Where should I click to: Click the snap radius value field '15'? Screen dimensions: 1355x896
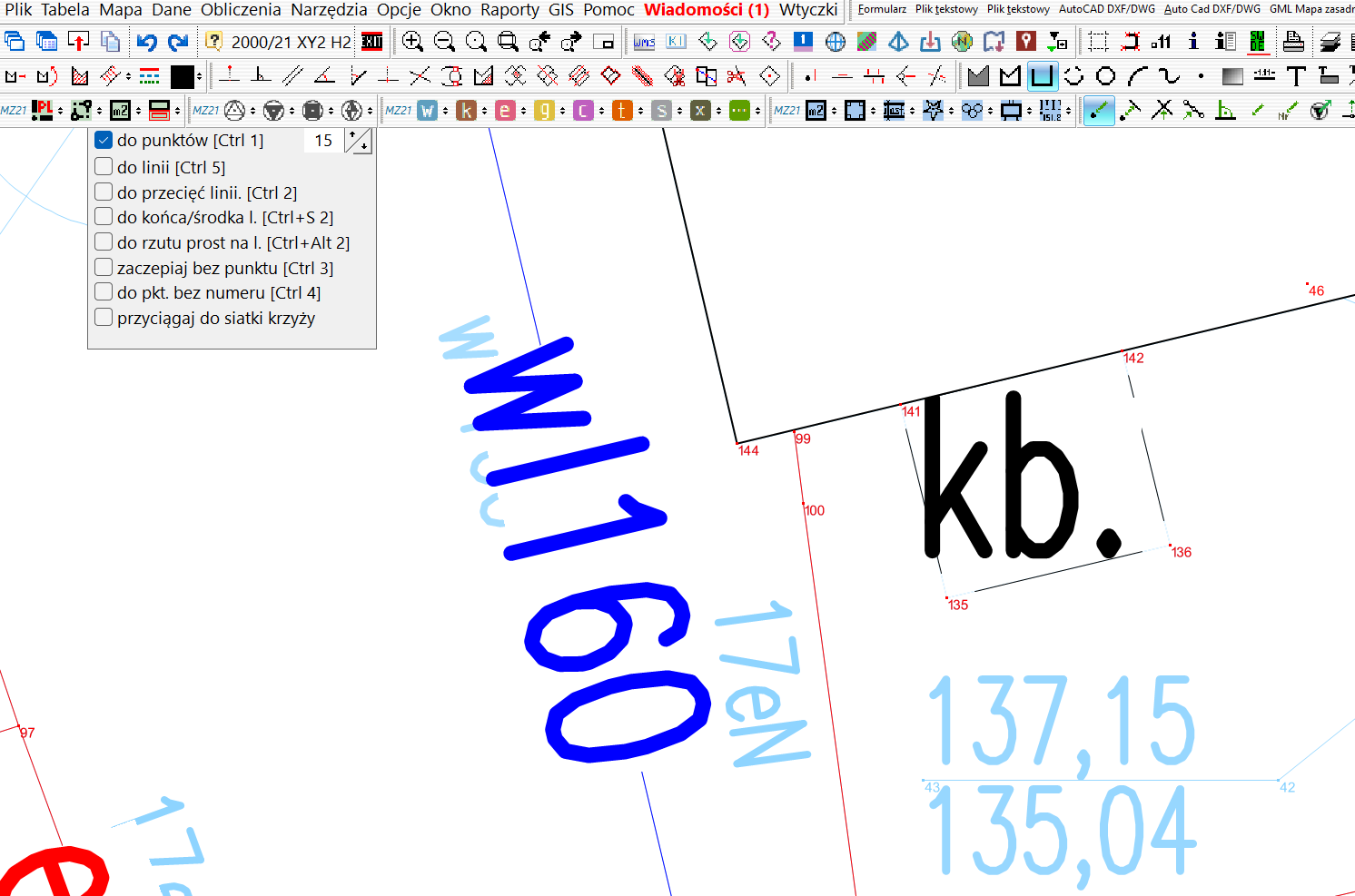(x=323, y=141)
